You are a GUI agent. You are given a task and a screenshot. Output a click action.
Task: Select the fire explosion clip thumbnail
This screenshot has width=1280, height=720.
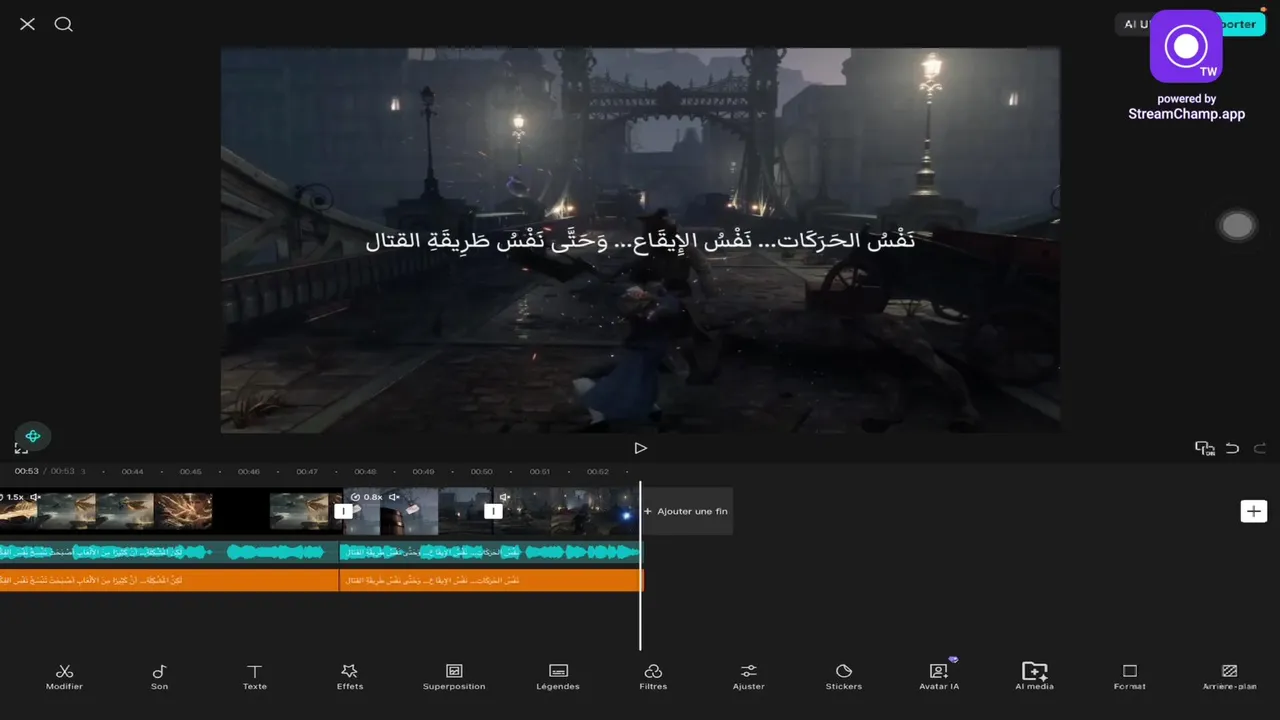183,511
